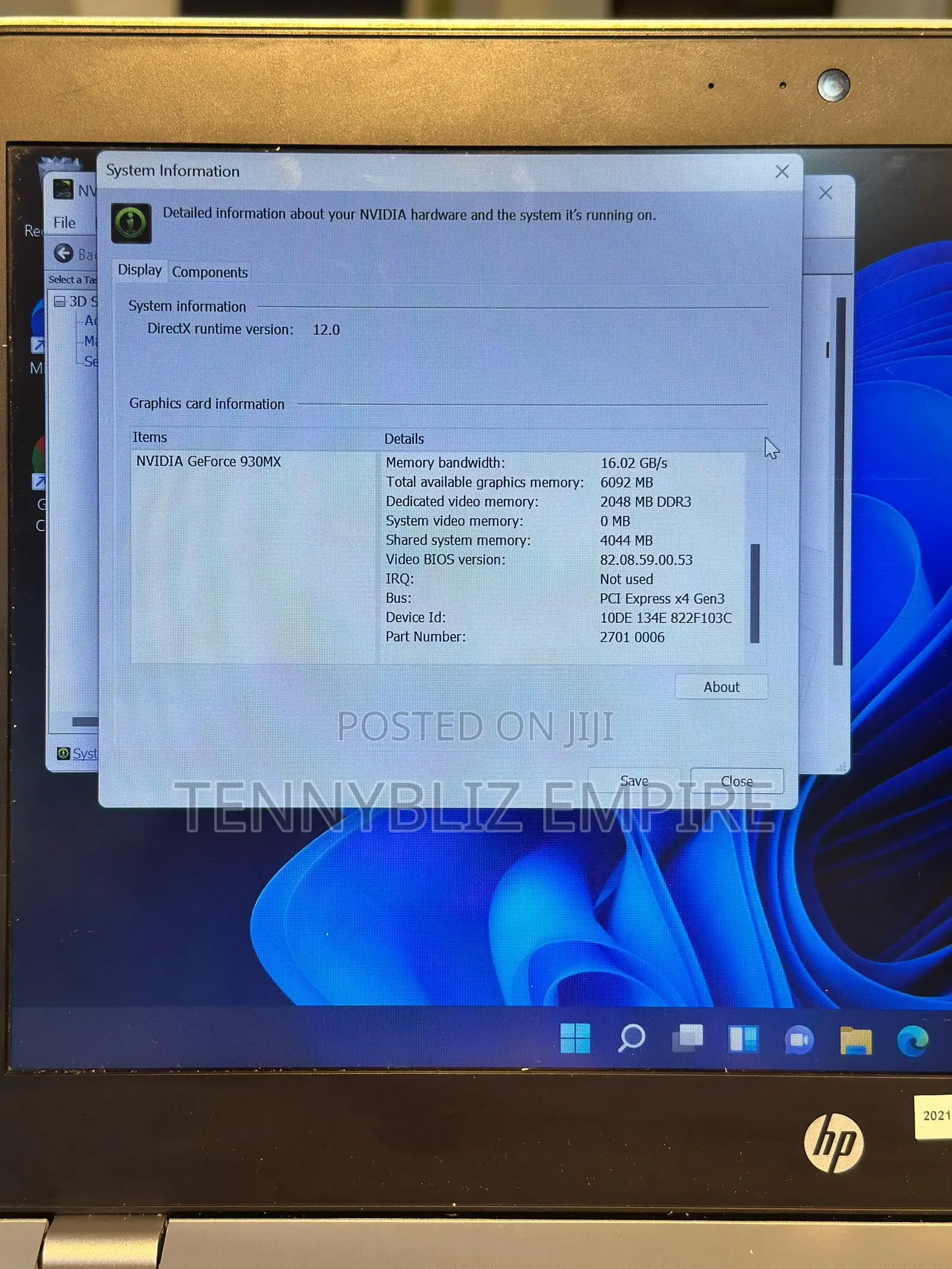Close the NVIDIA Control Panel window
Image resolution: width=952 pixels, height=1269 pixels.
pos(825,193)
